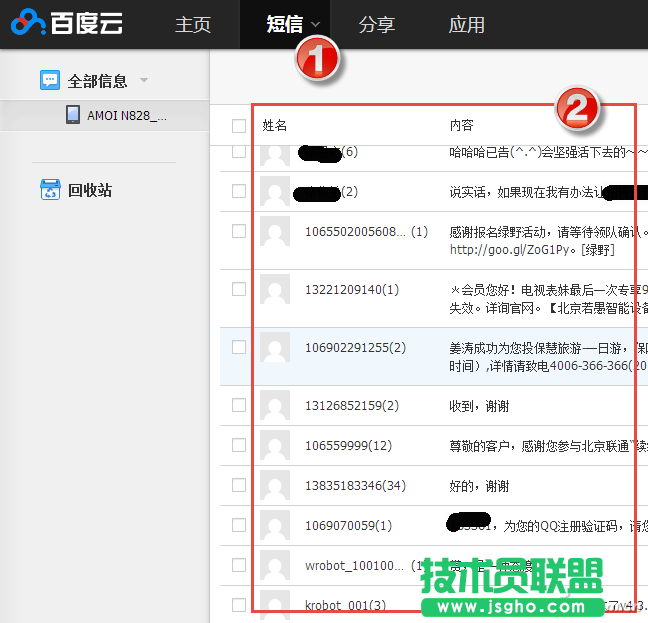Select checkbox for 106559999 message row
Viewport: 648px width, 623px height.
point(238,445)
